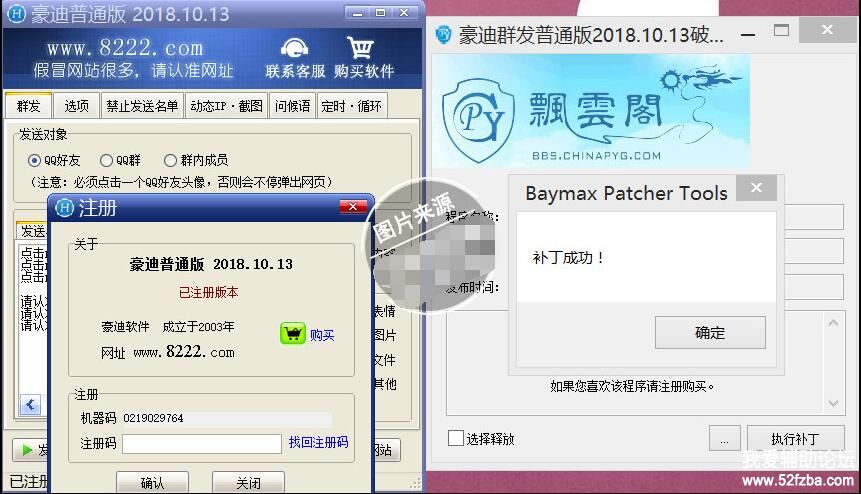
Task: Click the patcher log scroll-up arrow
Action: (x=833, y=323)
